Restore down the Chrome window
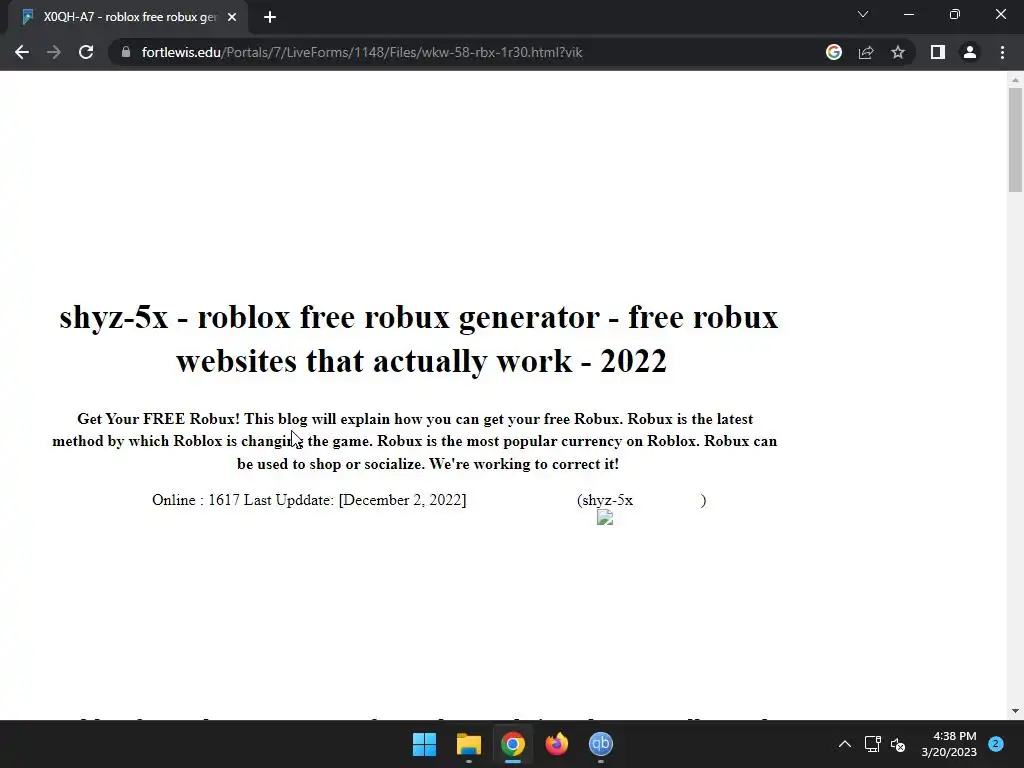The image size is (1024, 768). pos(955,14)
